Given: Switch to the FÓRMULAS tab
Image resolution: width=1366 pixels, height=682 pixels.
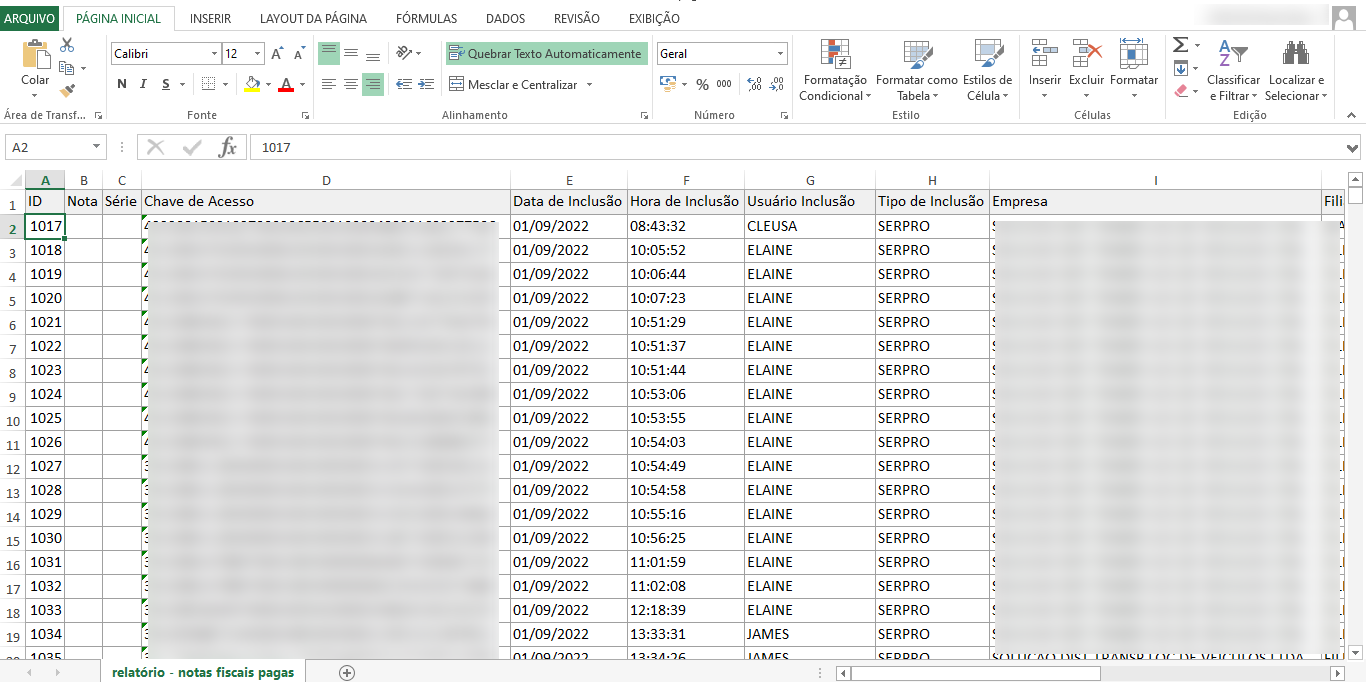Looking at the screenshot, I should point(426,18).
